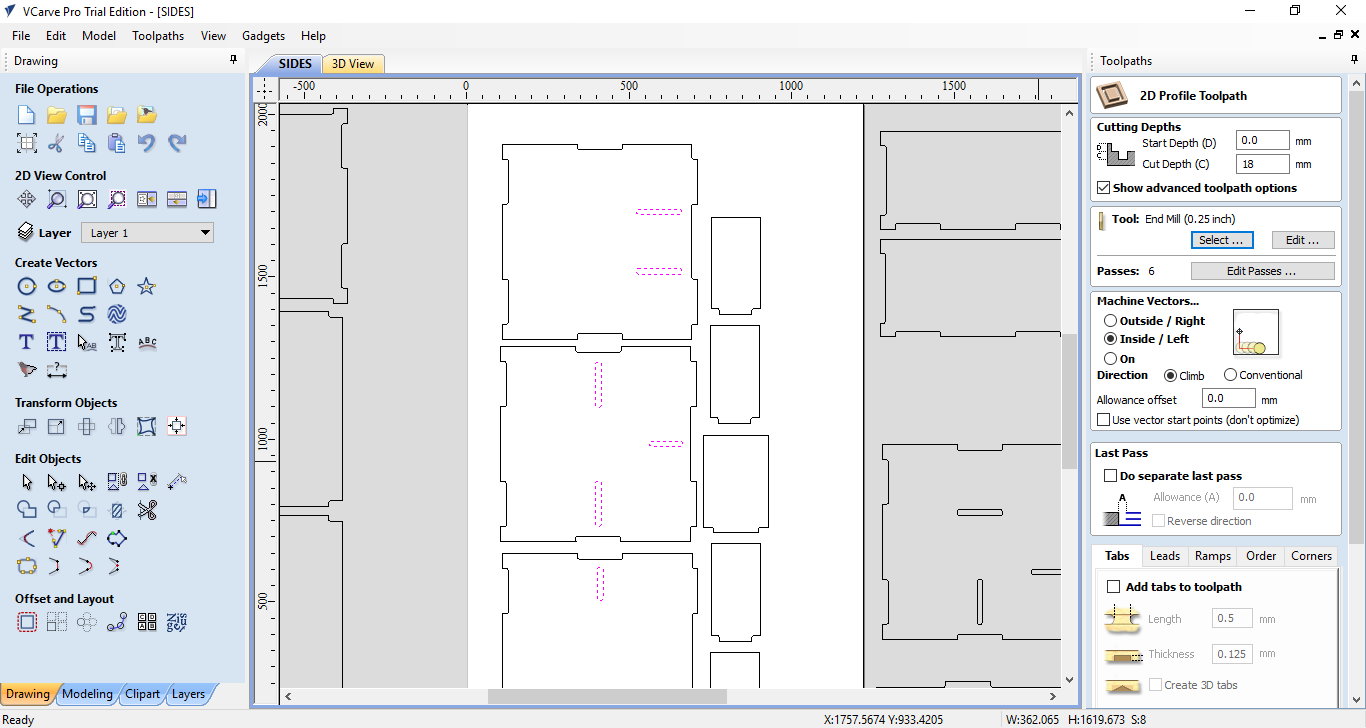Draw a rectangle vector
The image size is (1366, 728).
87,287
